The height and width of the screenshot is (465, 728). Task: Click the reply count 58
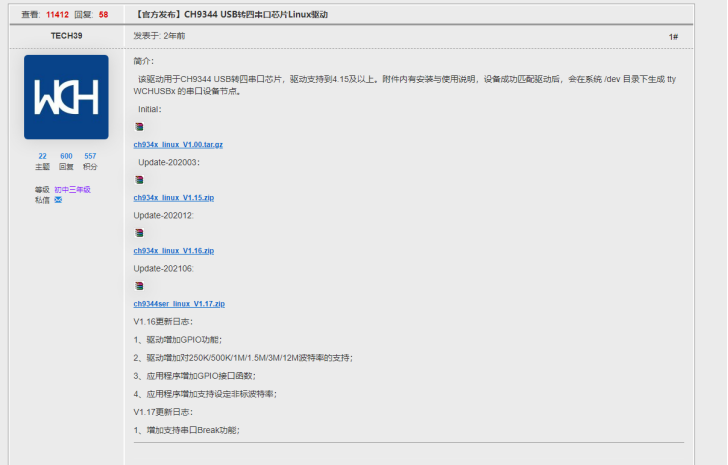(104, 15)
